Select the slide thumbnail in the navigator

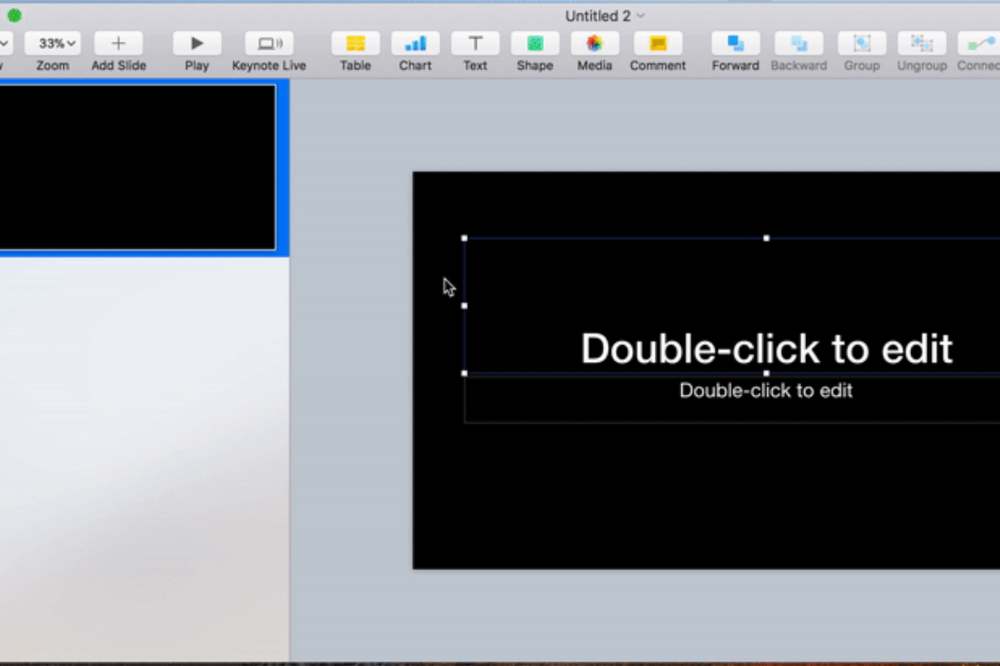tap(136, 167)
